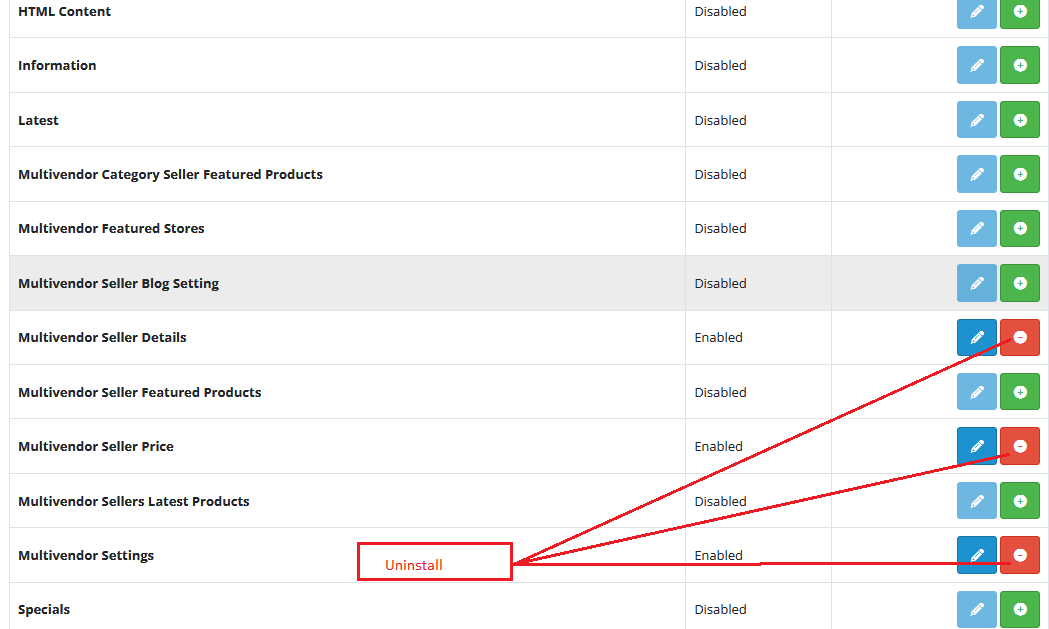The image size is (1049, 629).
Task: Uninstall the Multivendor Settings module
Action: pyautogui.click(x=1019, y=554)
